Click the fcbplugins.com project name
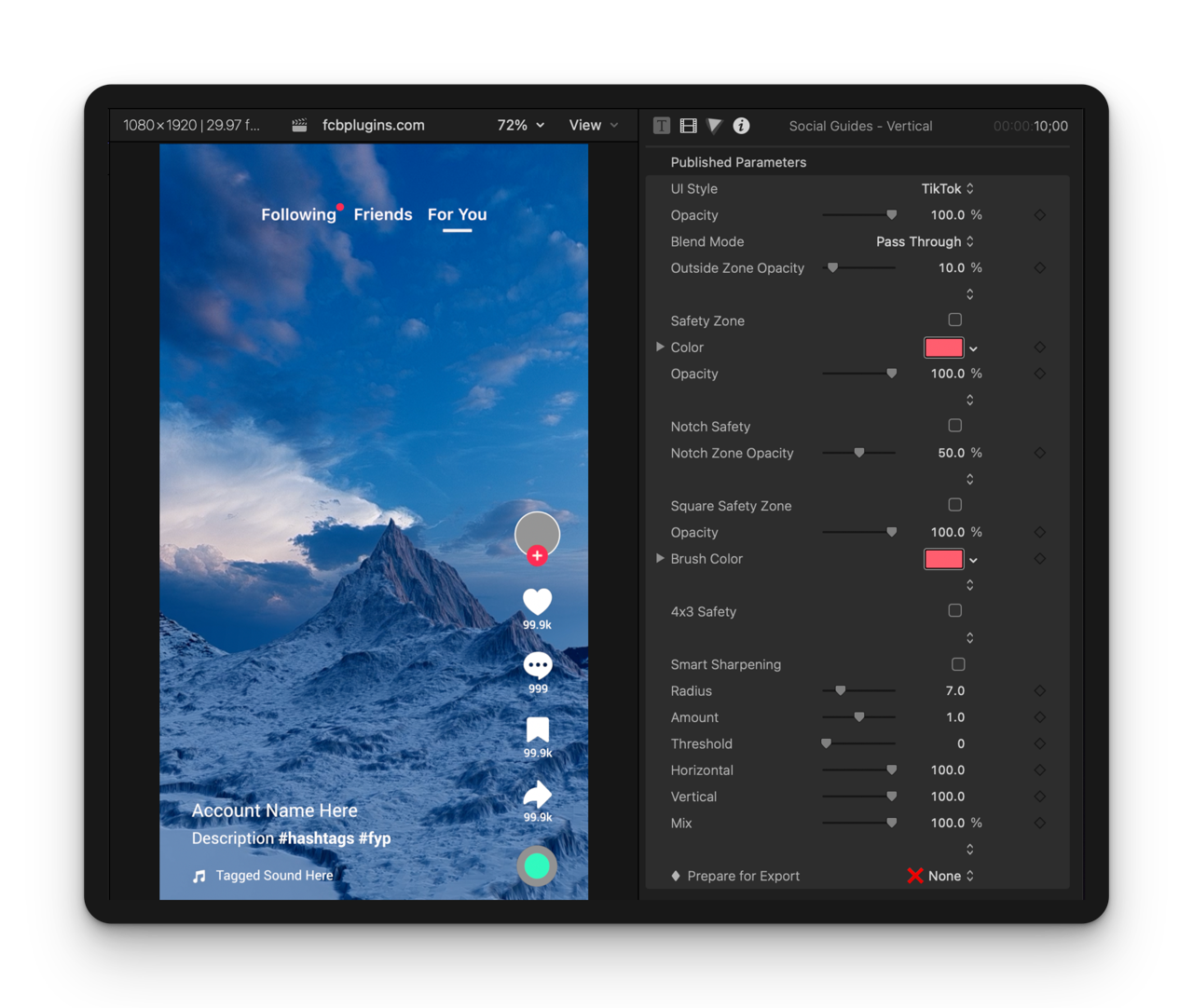1193x1008 pixels. pyautogui.click(x=374, y=125)
